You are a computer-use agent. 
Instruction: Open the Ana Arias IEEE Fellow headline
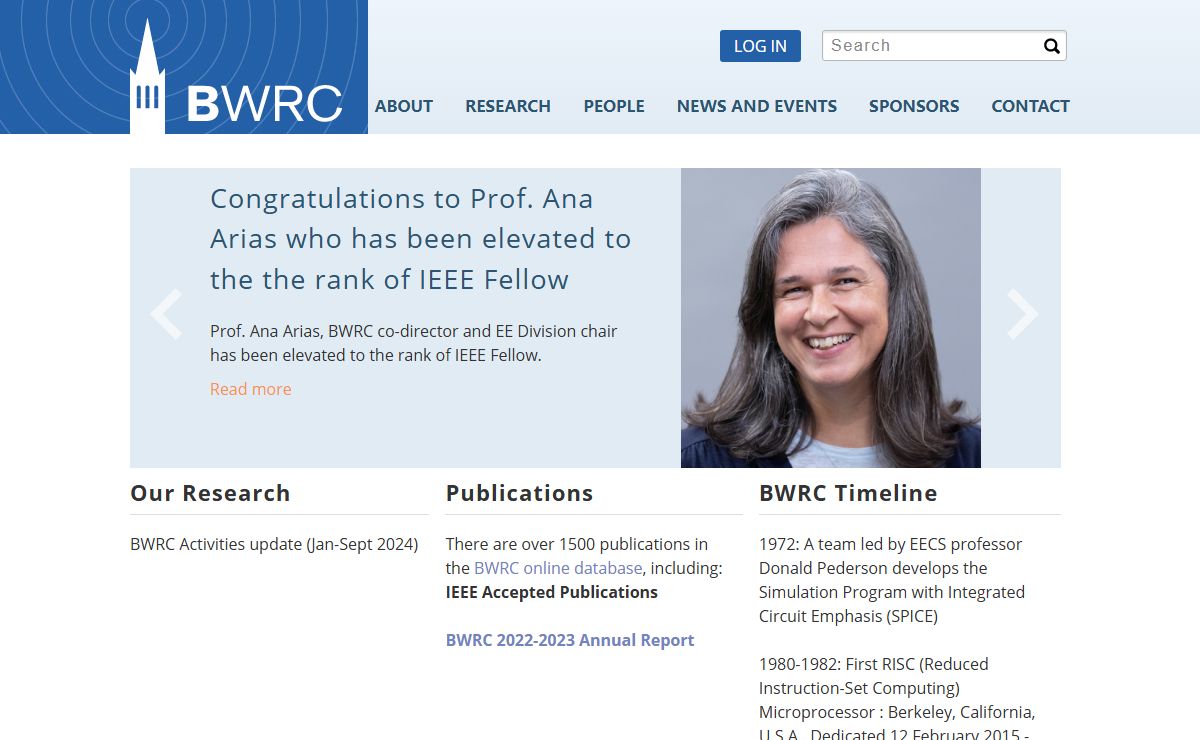pos(420,239)
